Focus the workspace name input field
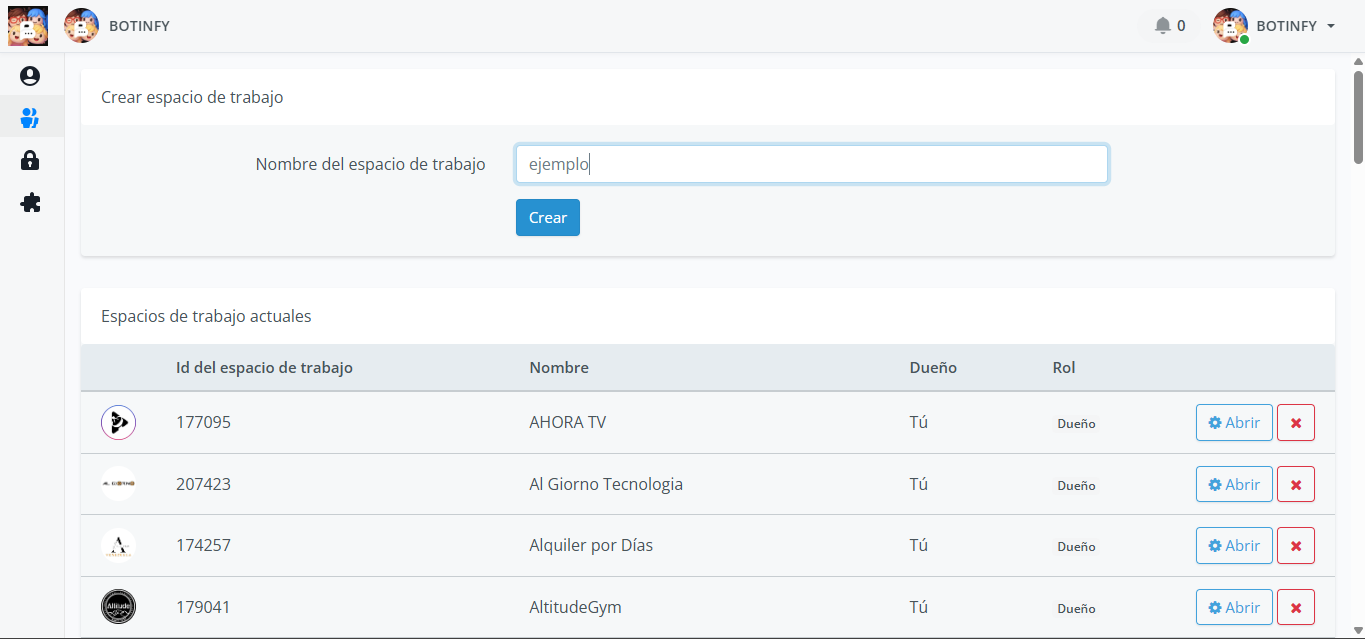This screenshot has width=1365, height=639. (811, 164)
